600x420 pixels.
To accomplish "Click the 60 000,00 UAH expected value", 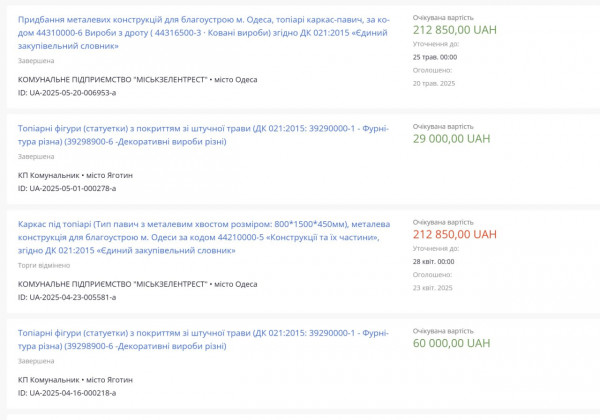I will tap(451, 343).
